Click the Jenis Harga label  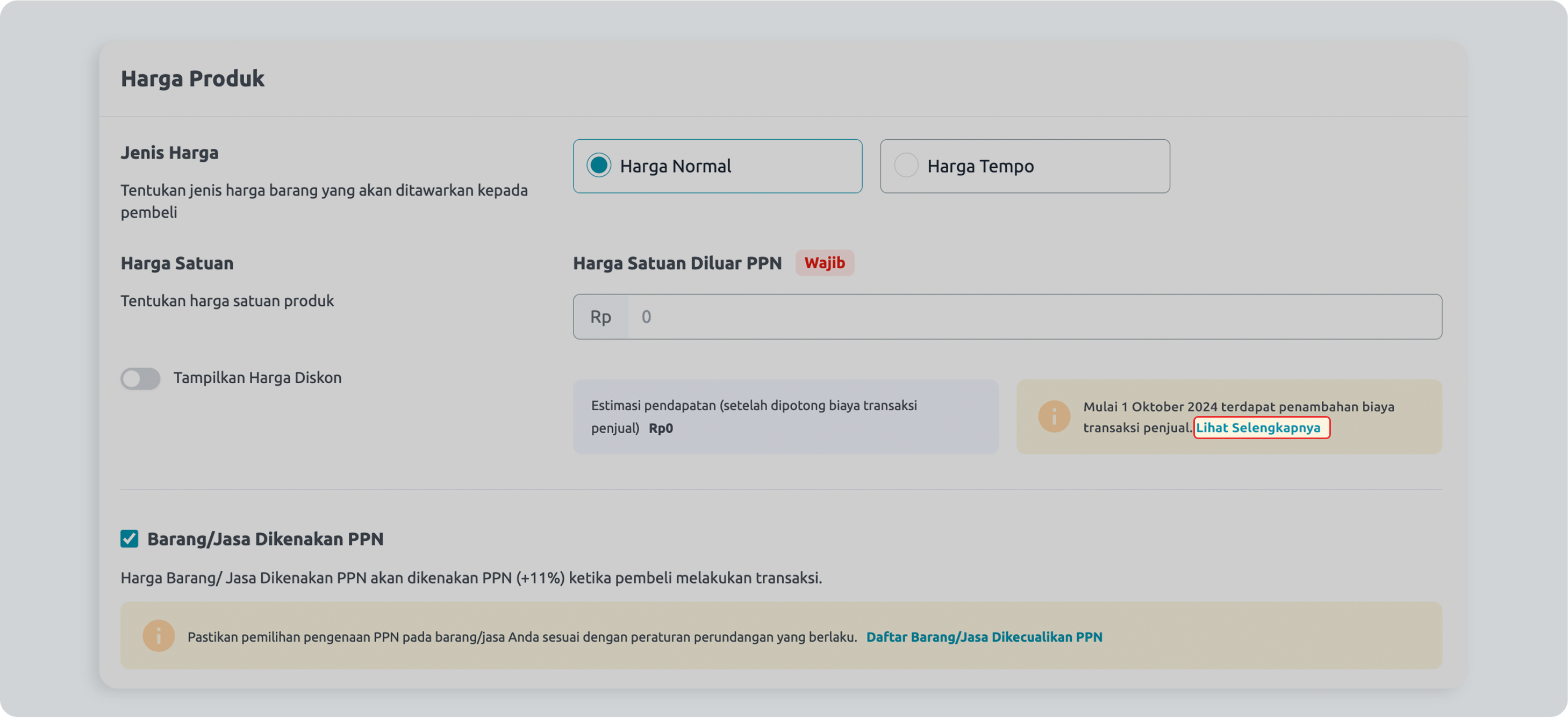[169, 153]
